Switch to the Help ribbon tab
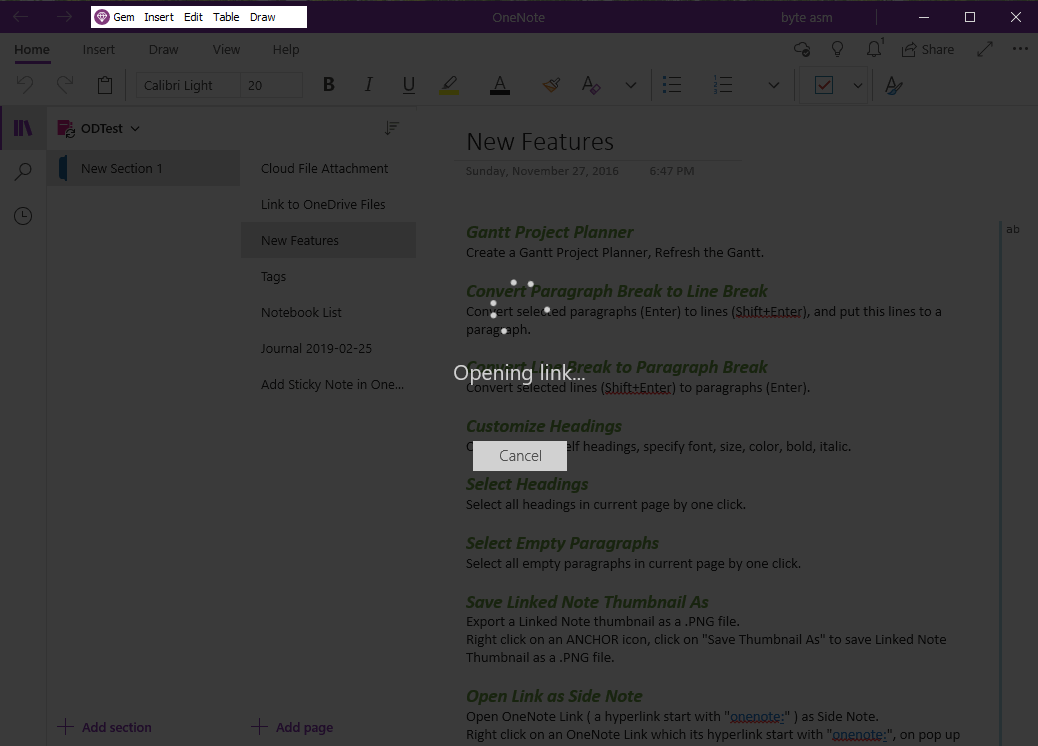Viewport: 1038px width, 746px height. [x=286, y=50]
